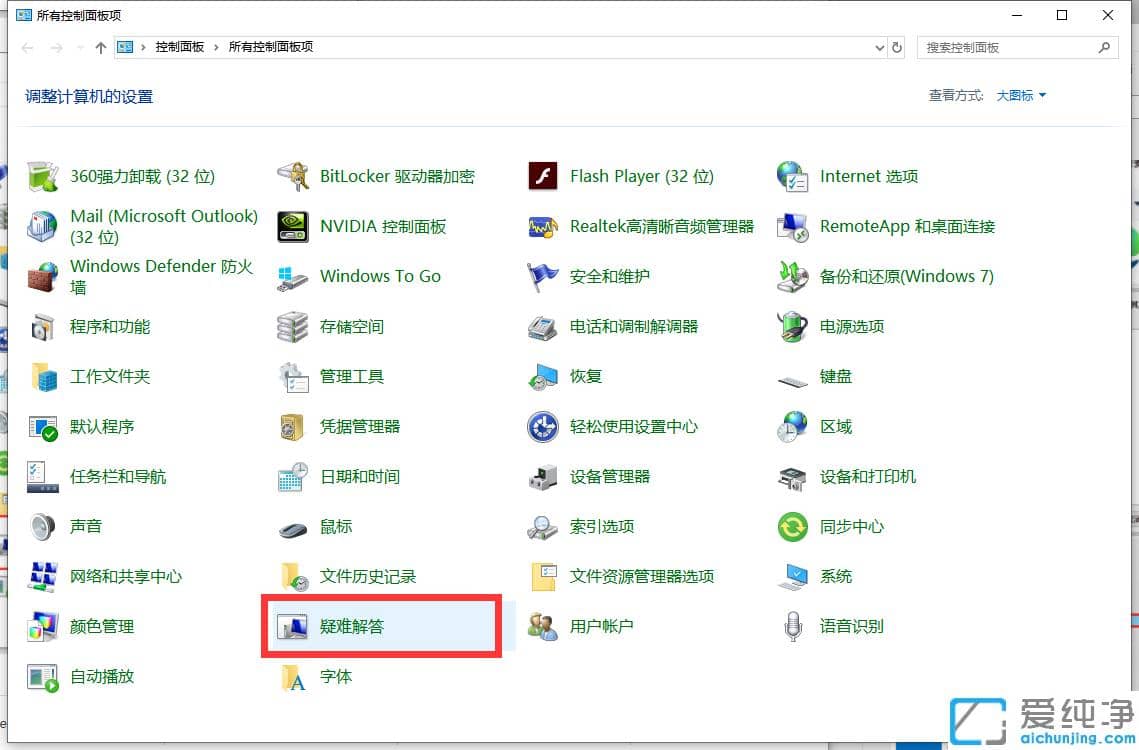Open 360强力卸载 (32 位)

tap(142, 176)
